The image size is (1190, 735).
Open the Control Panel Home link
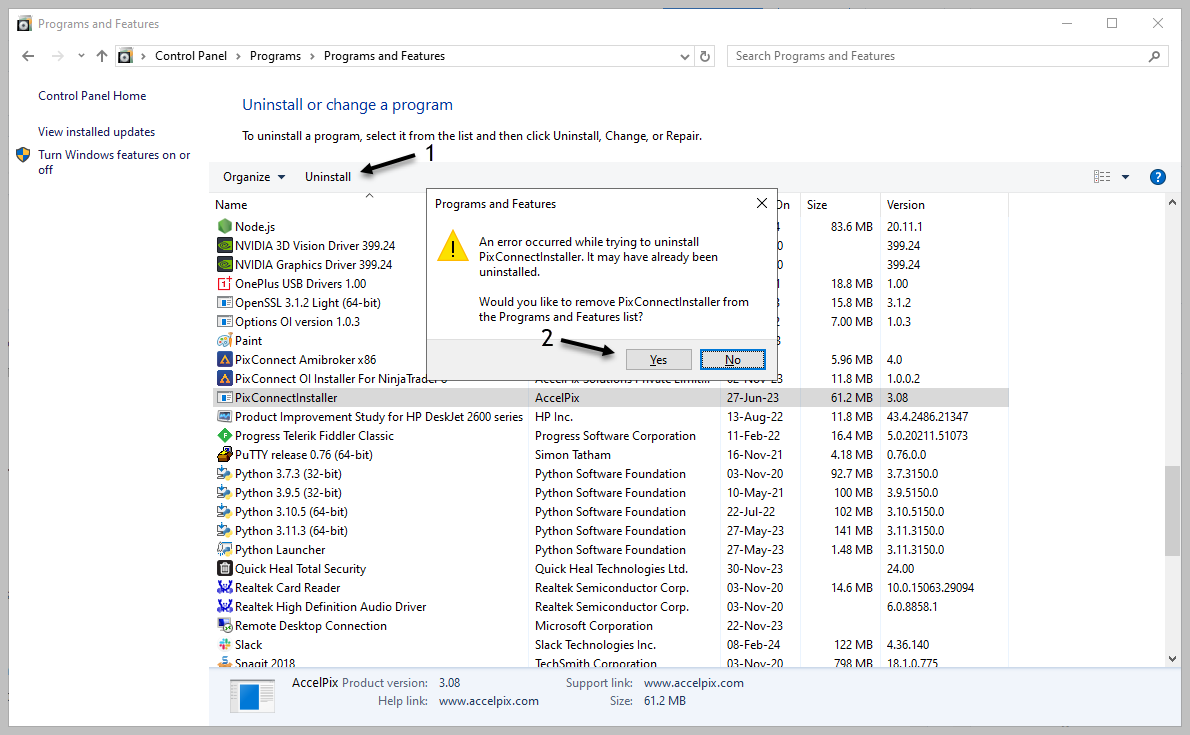click(92, 96)
